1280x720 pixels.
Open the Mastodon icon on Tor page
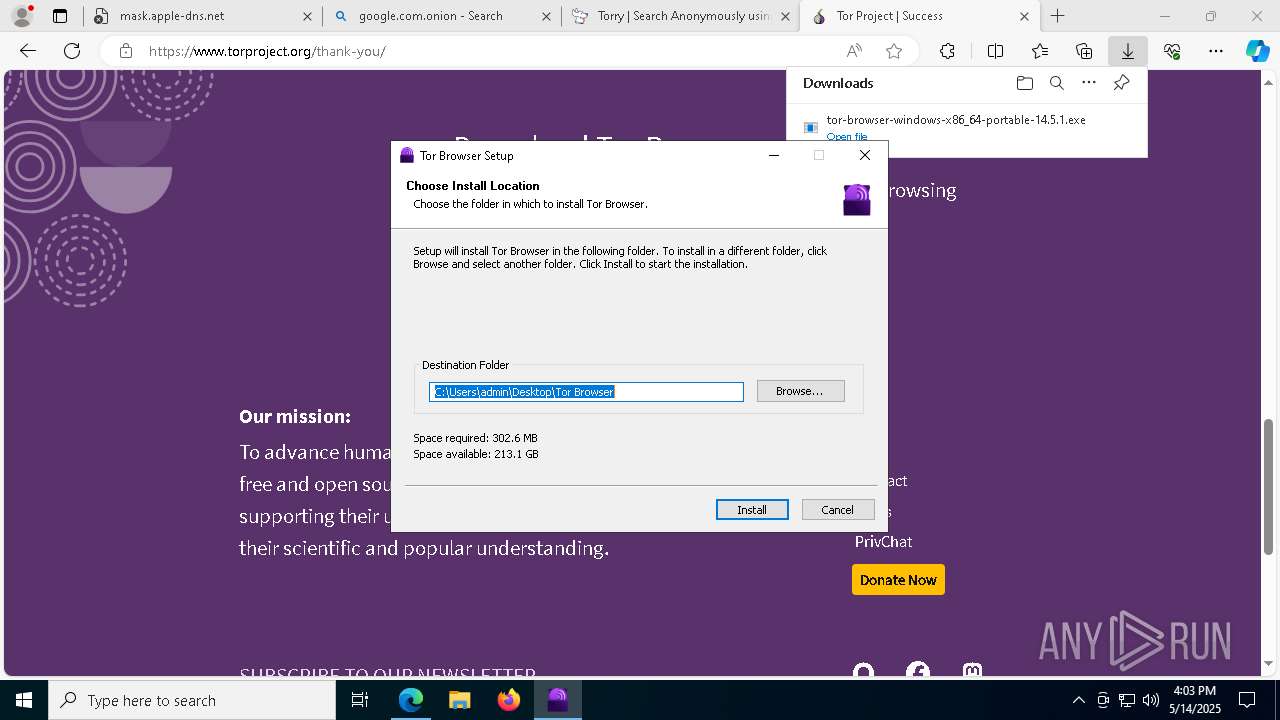972,672
